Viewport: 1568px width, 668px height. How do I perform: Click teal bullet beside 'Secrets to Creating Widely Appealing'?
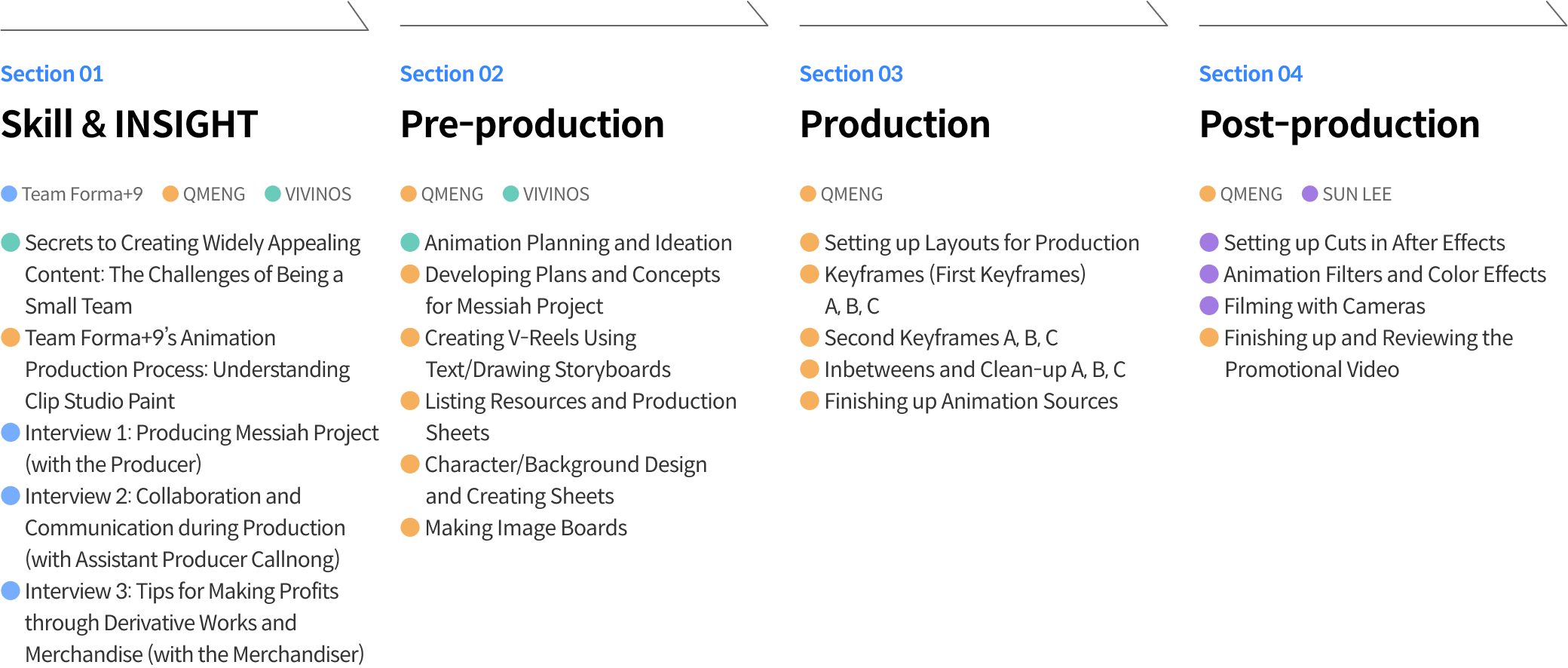click(11, 242)
